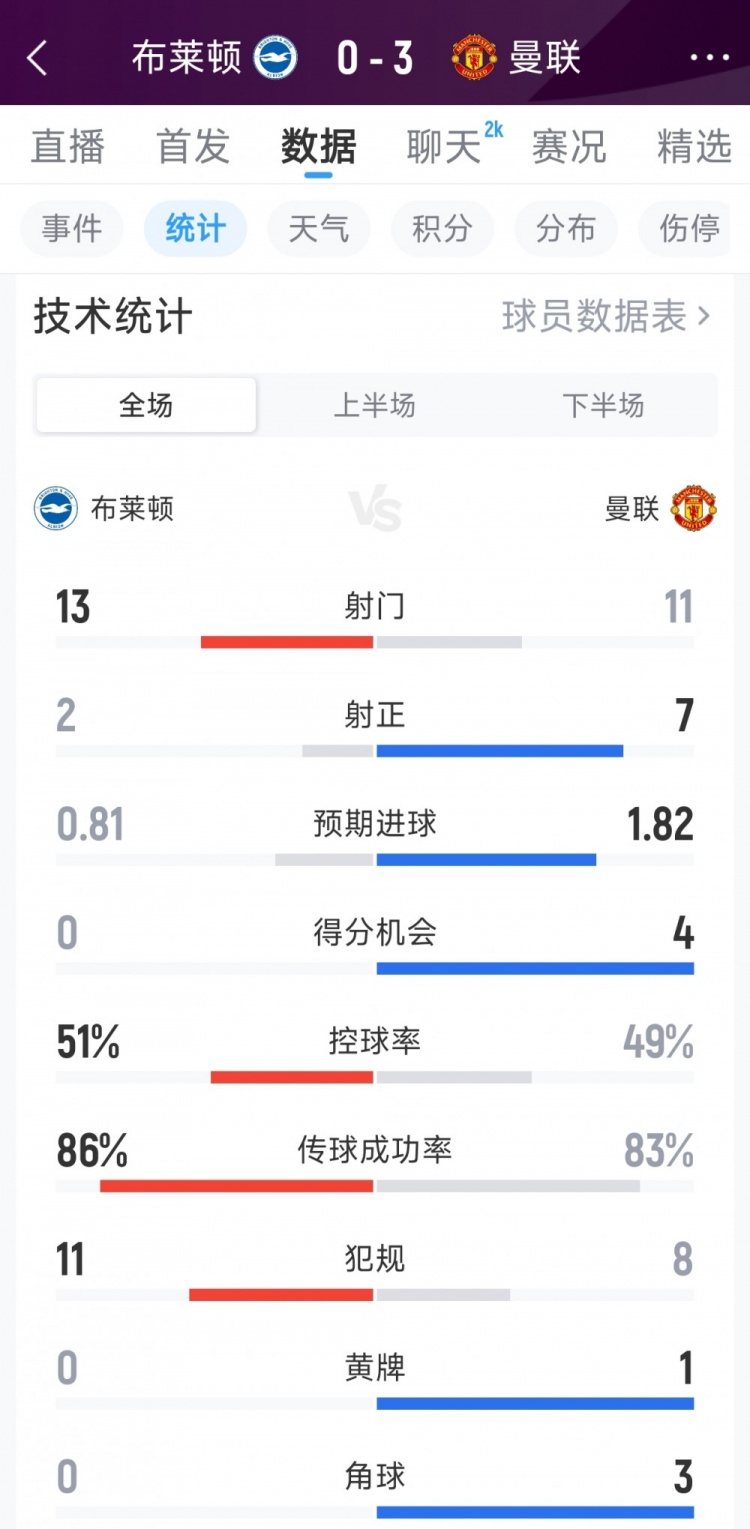Screen dimensions: 750x1529
Task: Tap Manchester United crest in score header
Action: [x=474, y=58]
